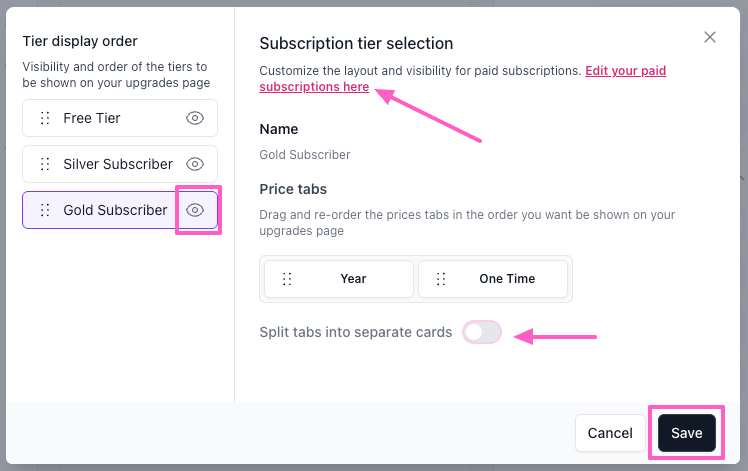Click the Split tabs into separate cards label
This screenshot has height=471, width=748.
(x=355, y=332)
